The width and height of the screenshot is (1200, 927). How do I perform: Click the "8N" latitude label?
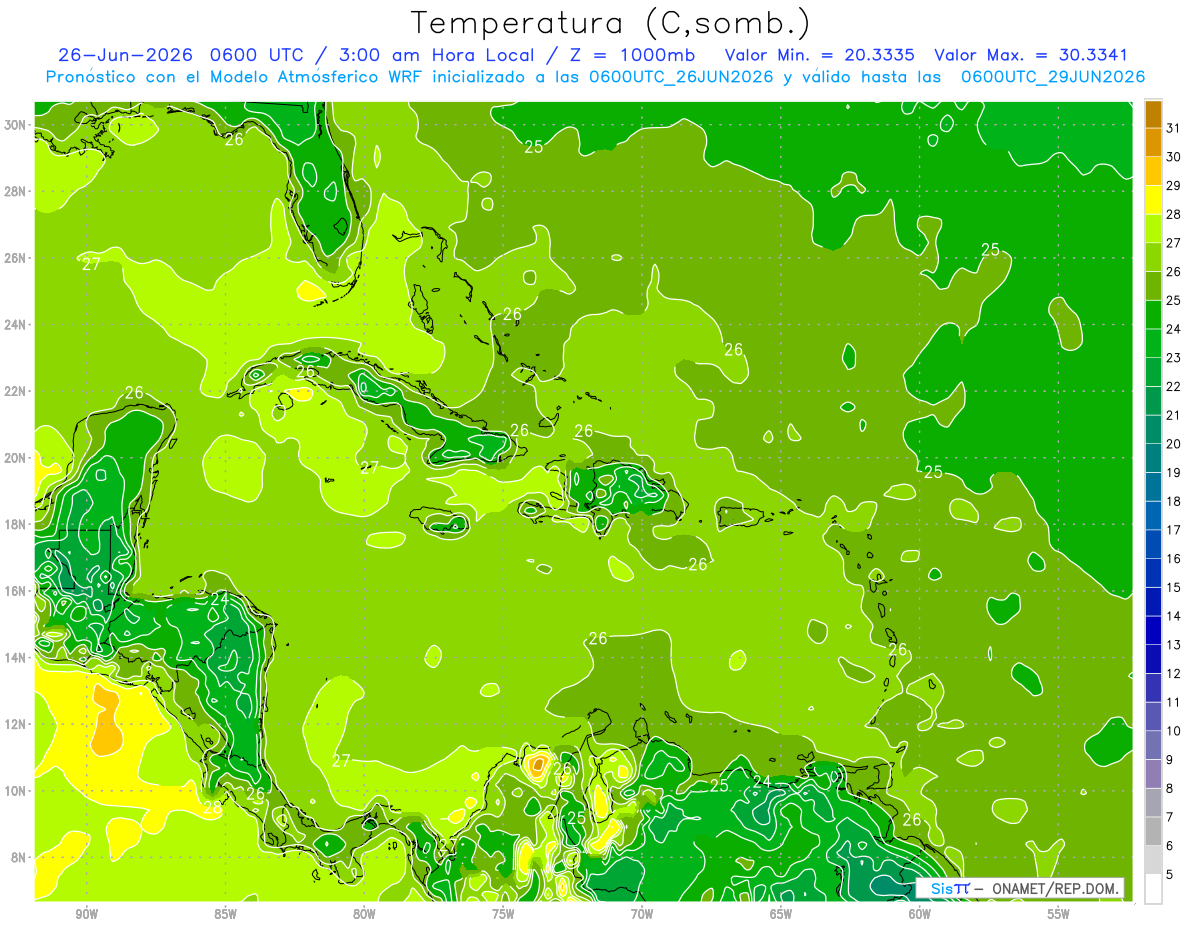[x=19, y=857]
